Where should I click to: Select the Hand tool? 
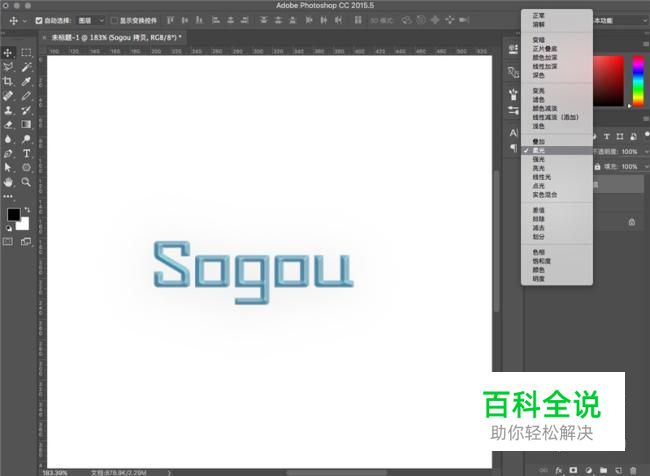(8, 182)
